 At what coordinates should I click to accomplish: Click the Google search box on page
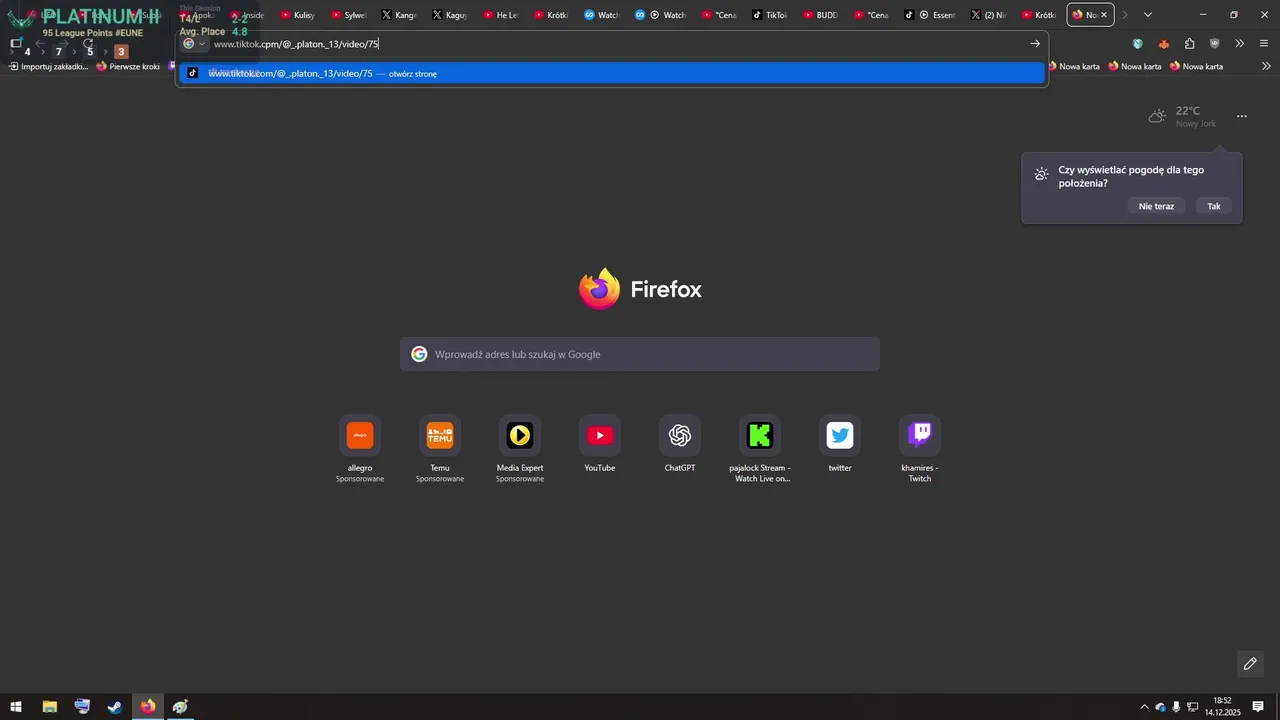pos(640,354)
